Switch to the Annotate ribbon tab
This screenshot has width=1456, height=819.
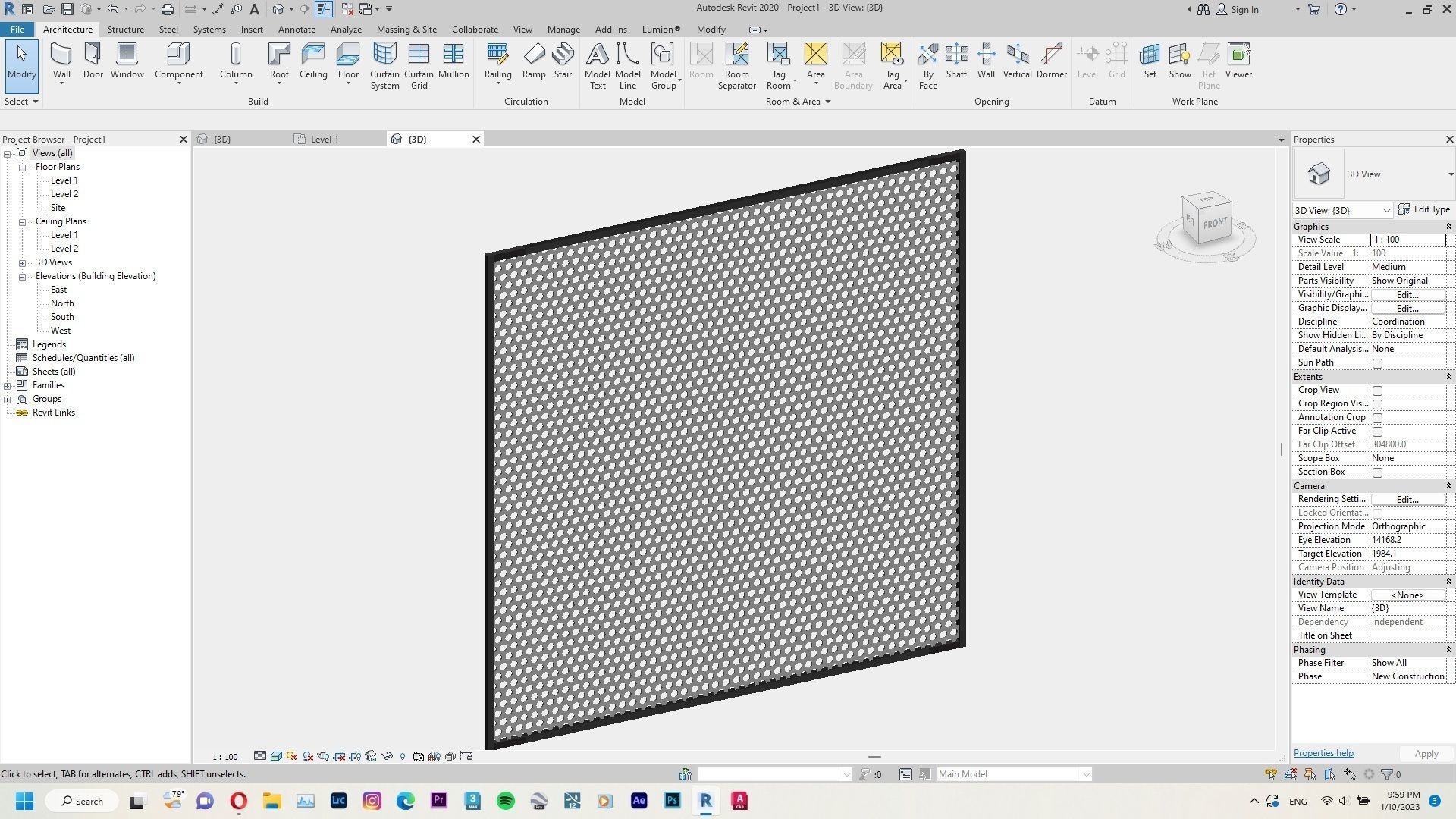(x=297, y=29)
